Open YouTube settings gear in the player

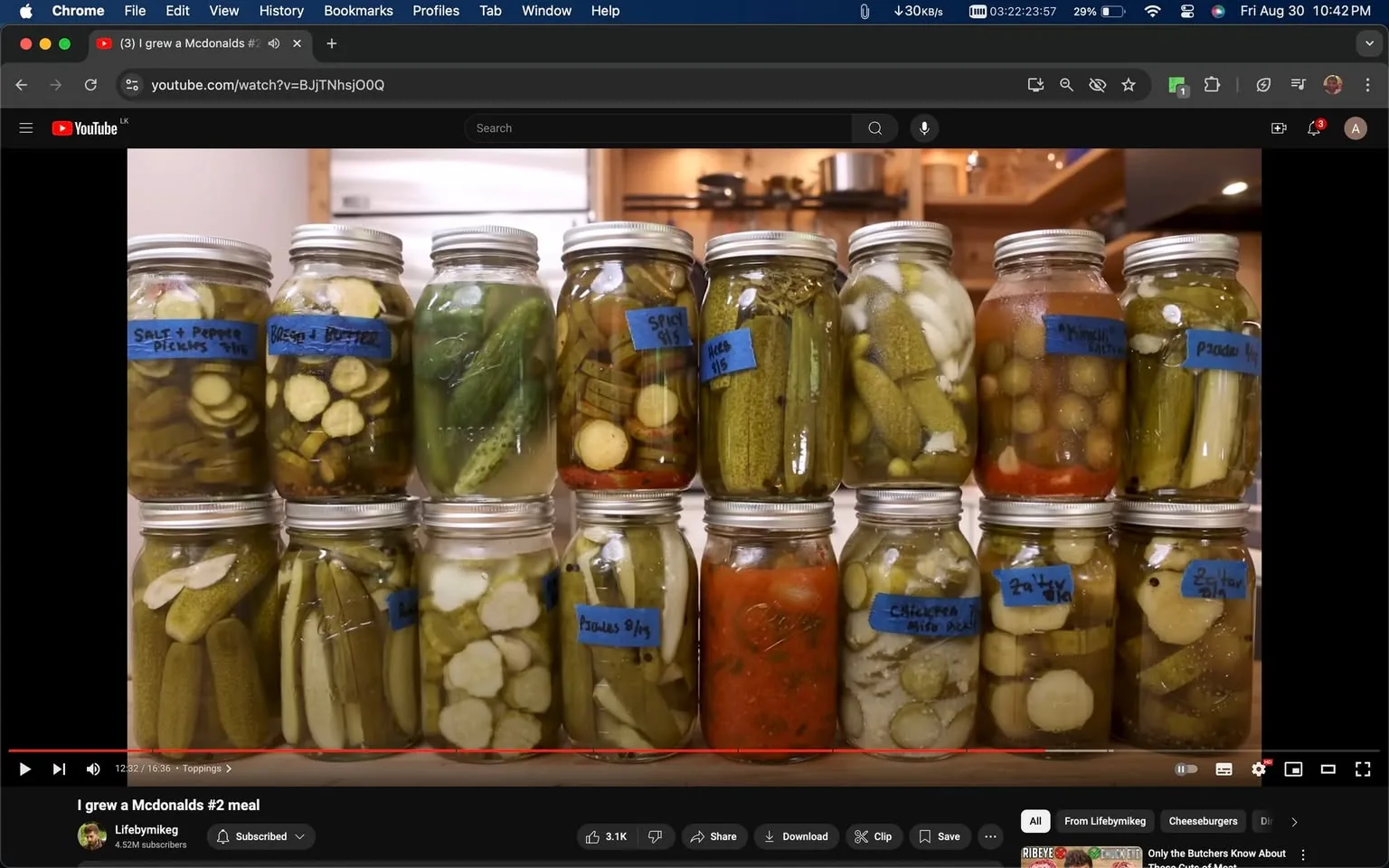[x=1258, y=769]
